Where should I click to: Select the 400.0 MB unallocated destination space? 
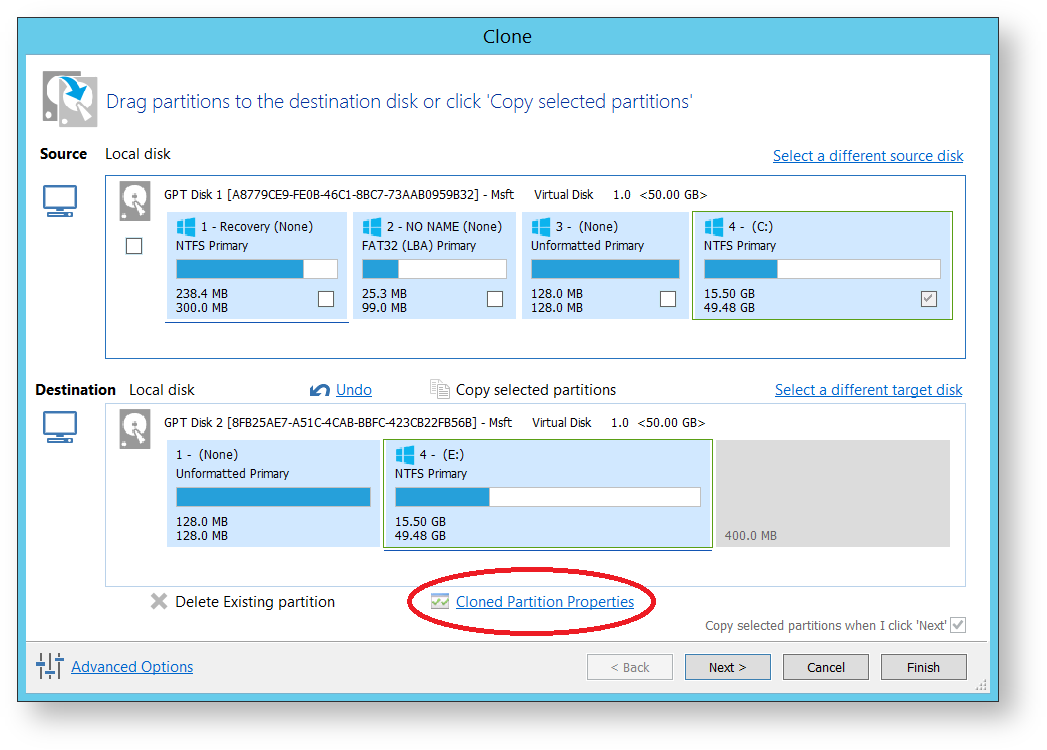(x=833, y=494)
